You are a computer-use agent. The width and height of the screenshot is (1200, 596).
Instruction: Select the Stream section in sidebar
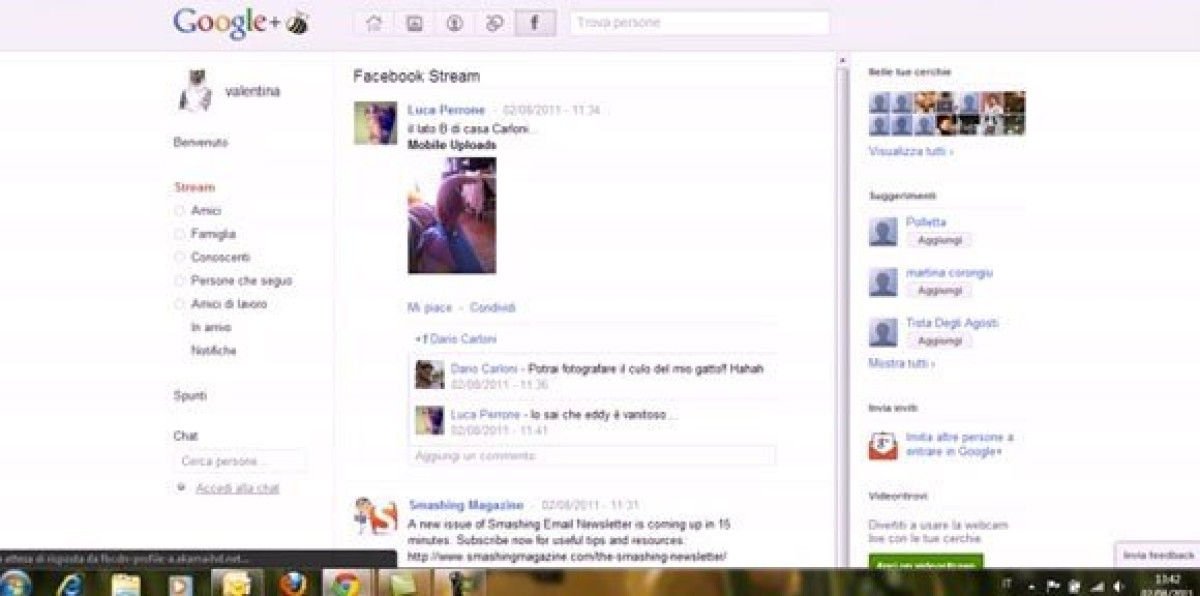coord(194,187)
